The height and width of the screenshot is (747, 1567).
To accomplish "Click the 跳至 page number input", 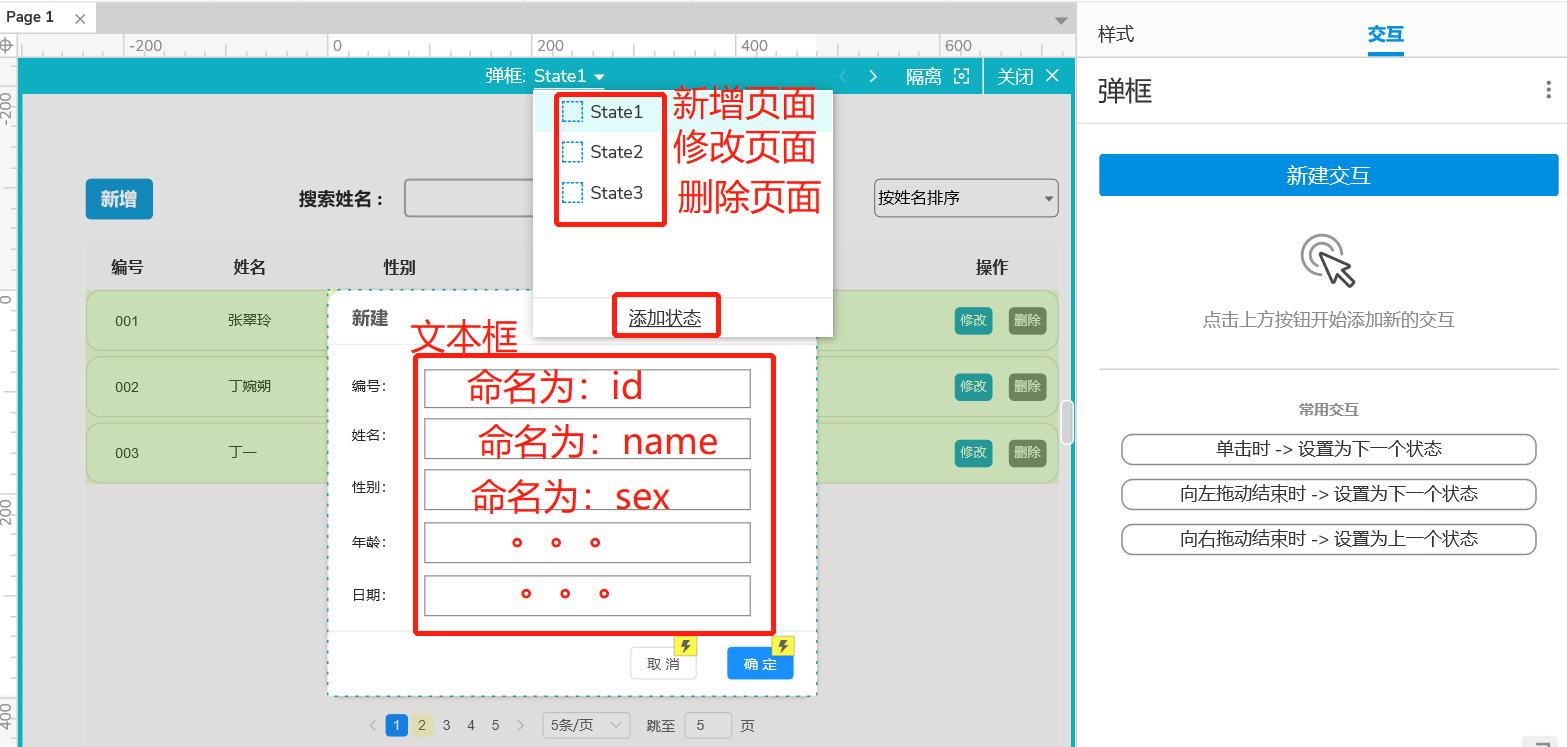I will [708, 725].
